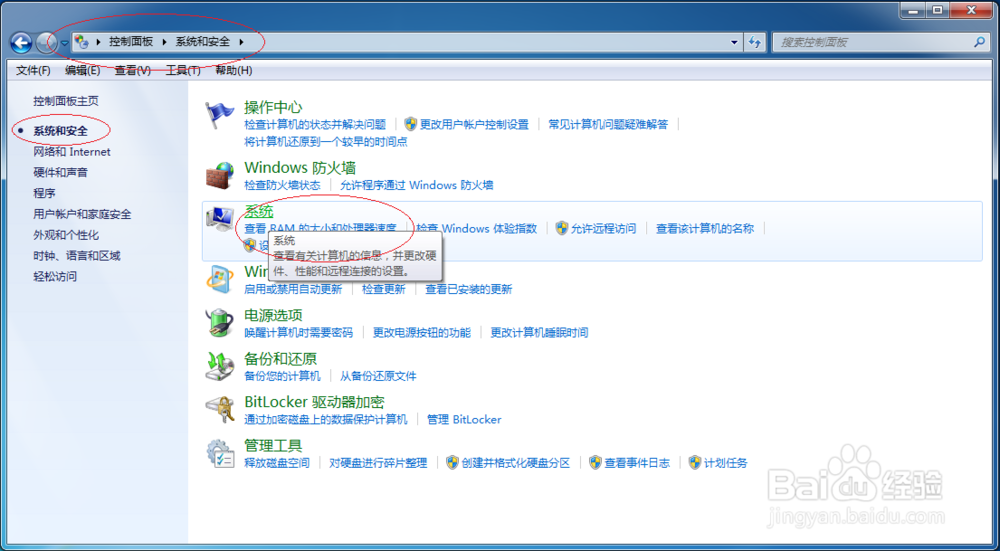The width and height of the screenshot is (1000, 551).
Task: Open the Windows Update icon
Action: click(x=219, y=279)
